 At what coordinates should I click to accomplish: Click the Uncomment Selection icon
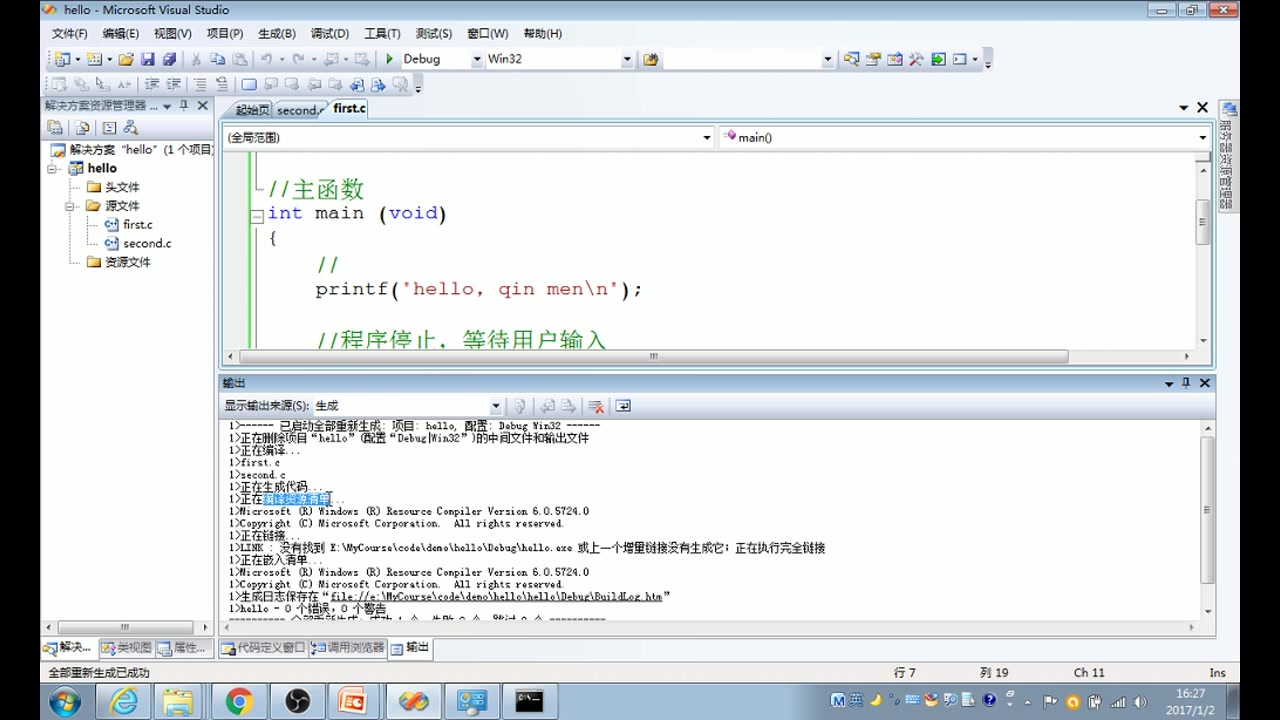point(222,85)
